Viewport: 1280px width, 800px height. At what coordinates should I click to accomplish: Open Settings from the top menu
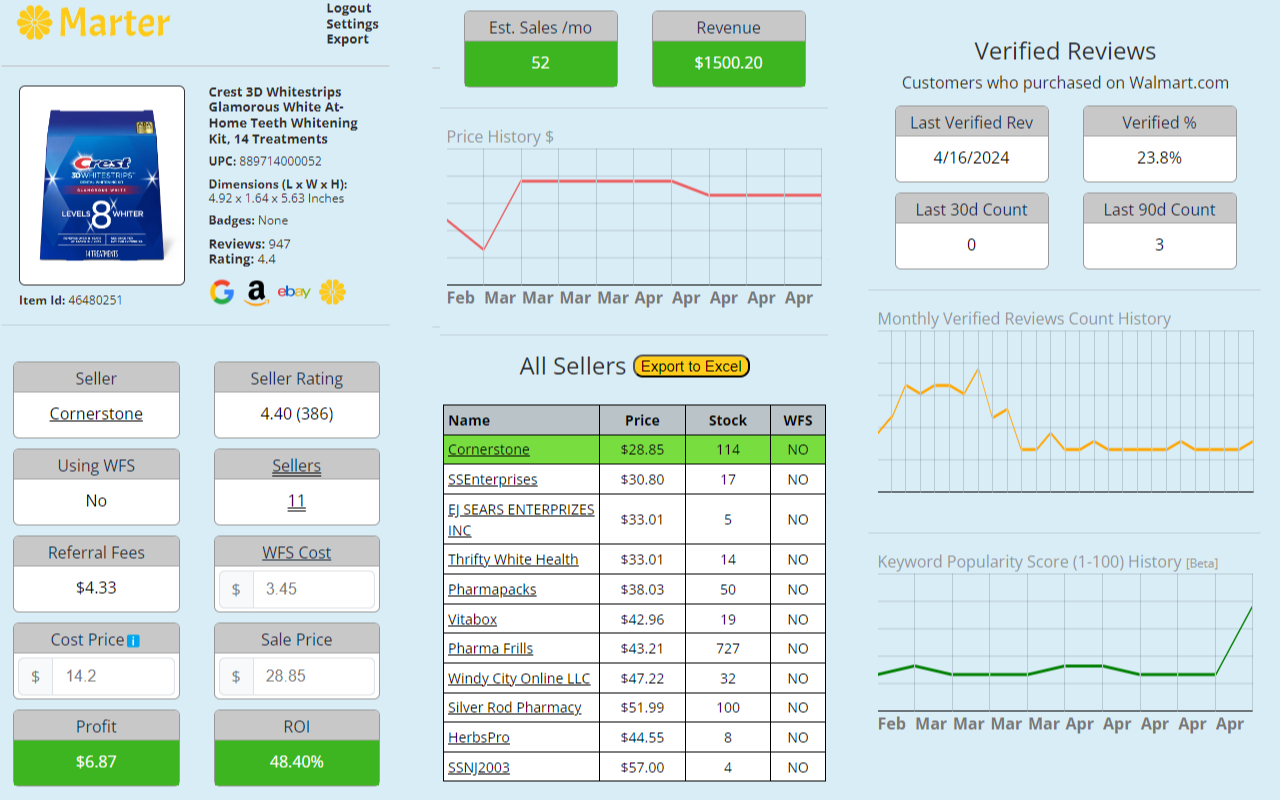click(x=352, y=24)
